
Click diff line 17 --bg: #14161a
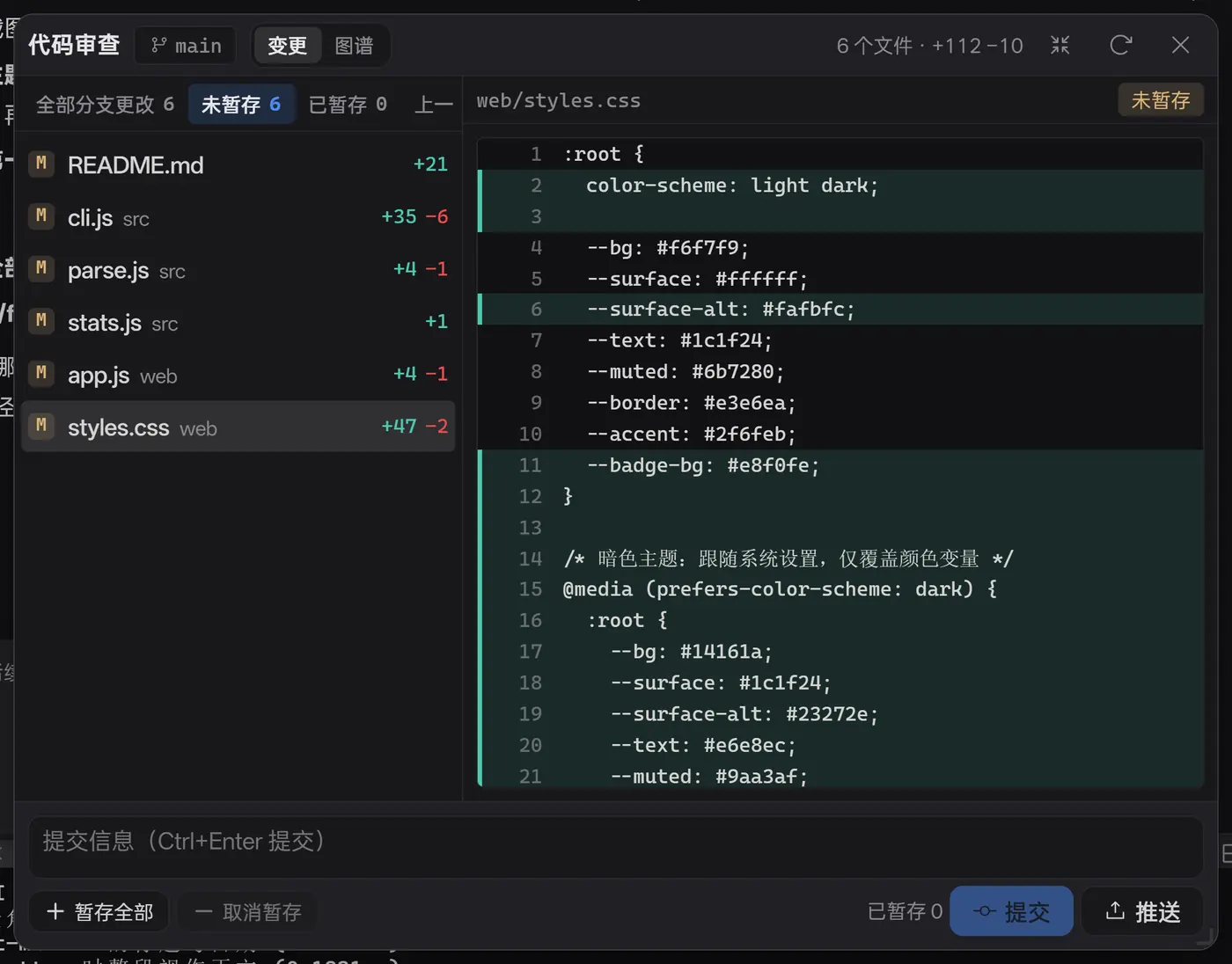tap(840, 652)
